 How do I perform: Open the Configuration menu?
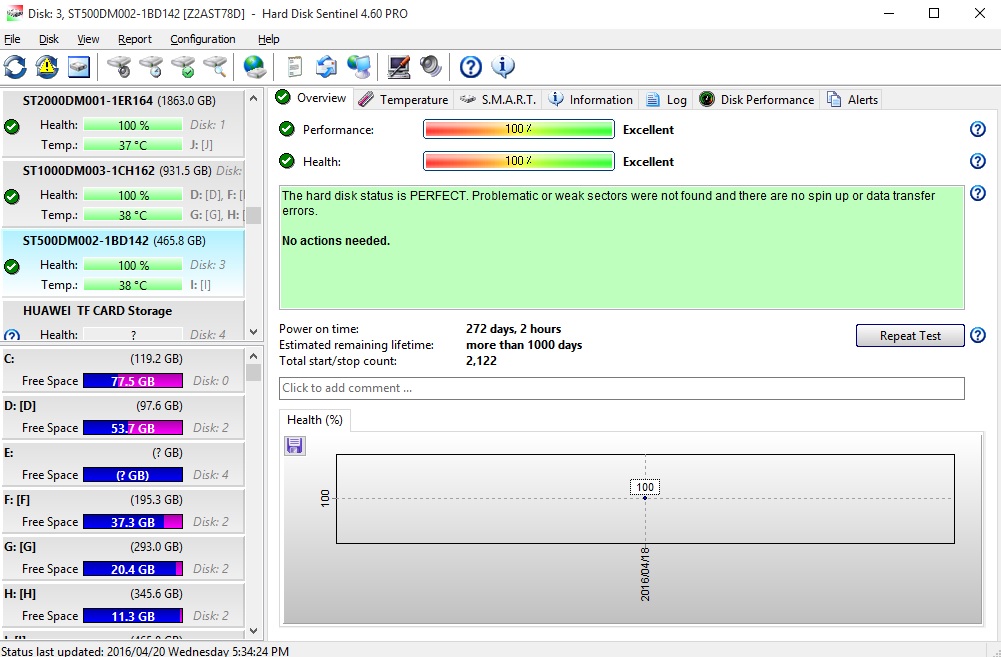coord(203,39)
